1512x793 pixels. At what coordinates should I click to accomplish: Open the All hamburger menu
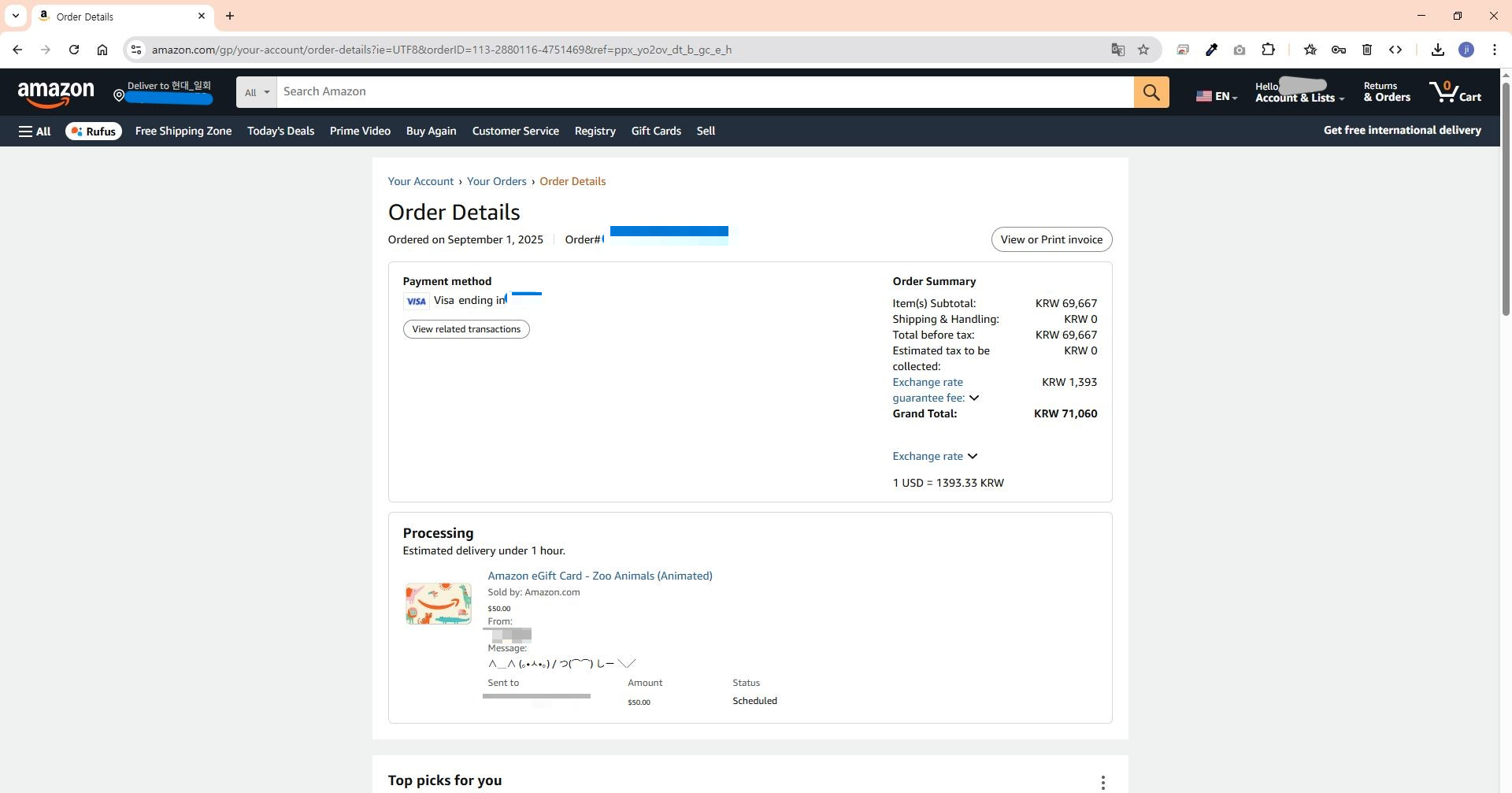[35, 132]
